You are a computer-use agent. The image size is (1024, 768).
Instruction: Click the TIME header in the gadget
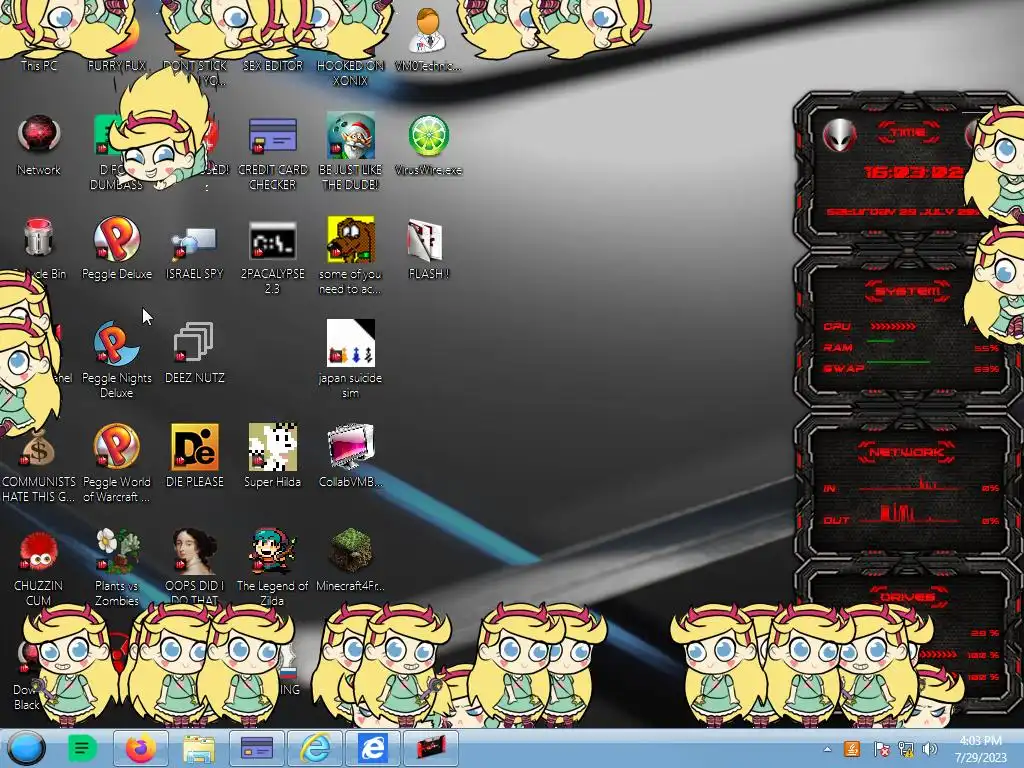(x=908, y=133)
